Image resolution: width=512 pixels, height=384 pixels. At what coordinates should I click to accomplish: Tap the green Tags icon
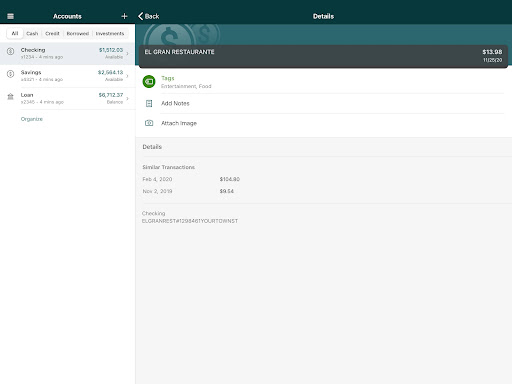pyautogui.click(x=149, y=82)
